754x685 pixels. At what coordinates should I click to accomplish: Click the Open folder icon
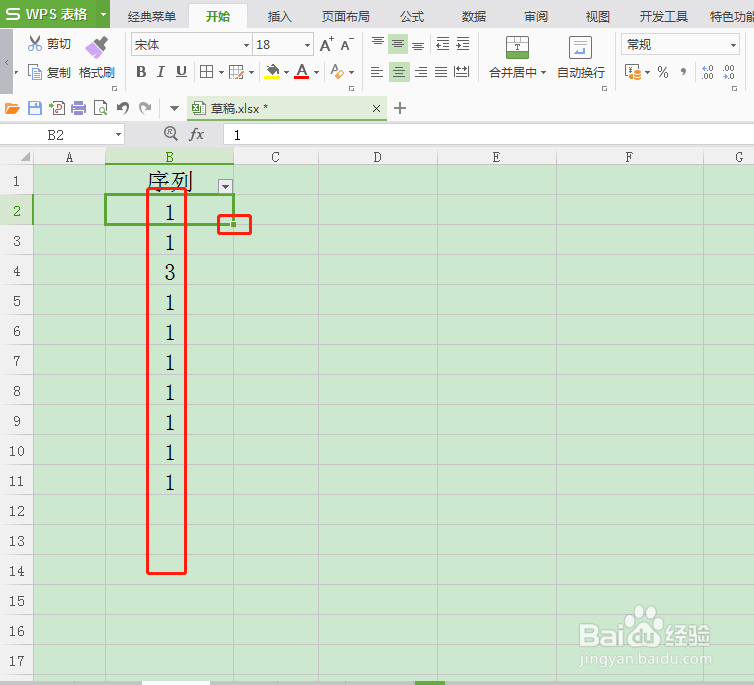pos(12,108)
